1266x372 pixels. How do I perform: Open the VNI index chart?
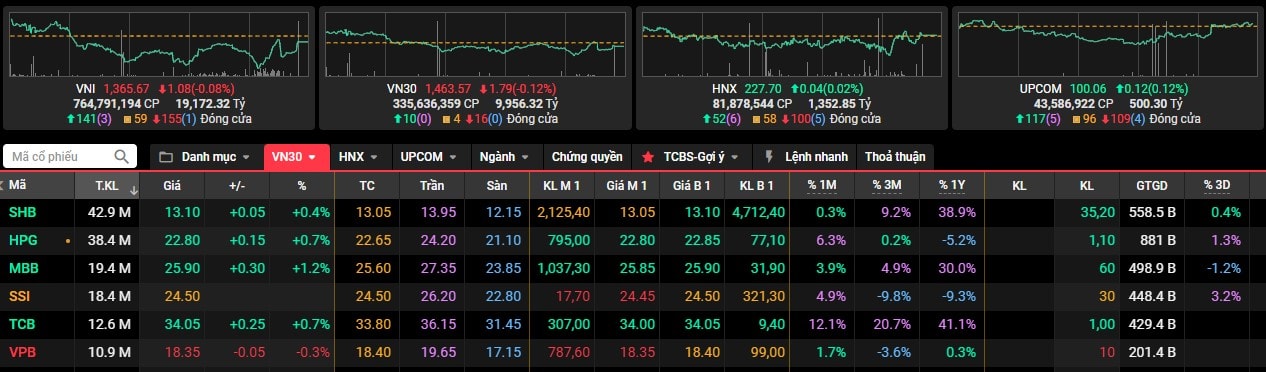pos(158,44)
